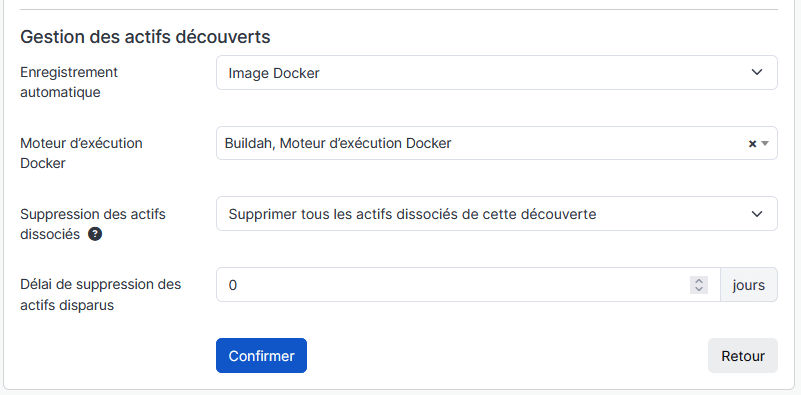Click the chevron in the Image Docker dropdown

point(757,72)
